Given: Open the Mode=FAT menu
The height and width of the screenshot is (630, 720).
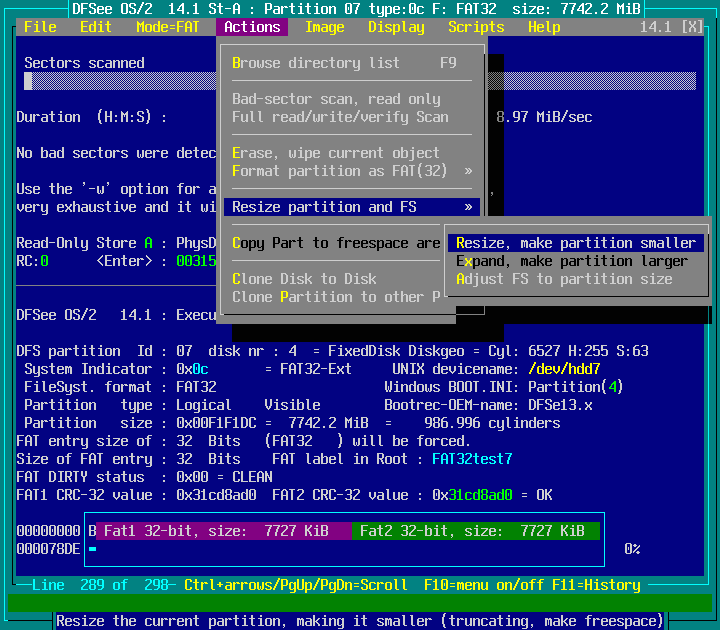Looking at the screenshot, I should tap(168, 27).
